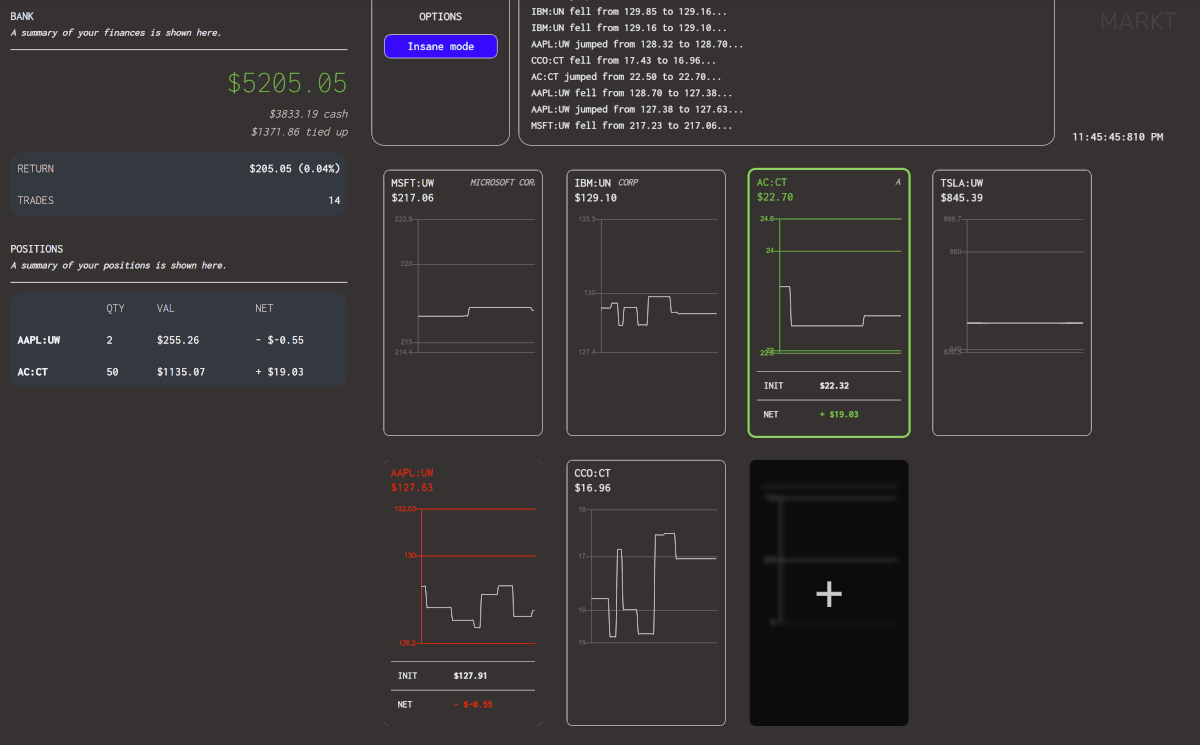Click the AAPL:UW row in positions
This screenshot has height=745, width=1200.
pos(179,340)
